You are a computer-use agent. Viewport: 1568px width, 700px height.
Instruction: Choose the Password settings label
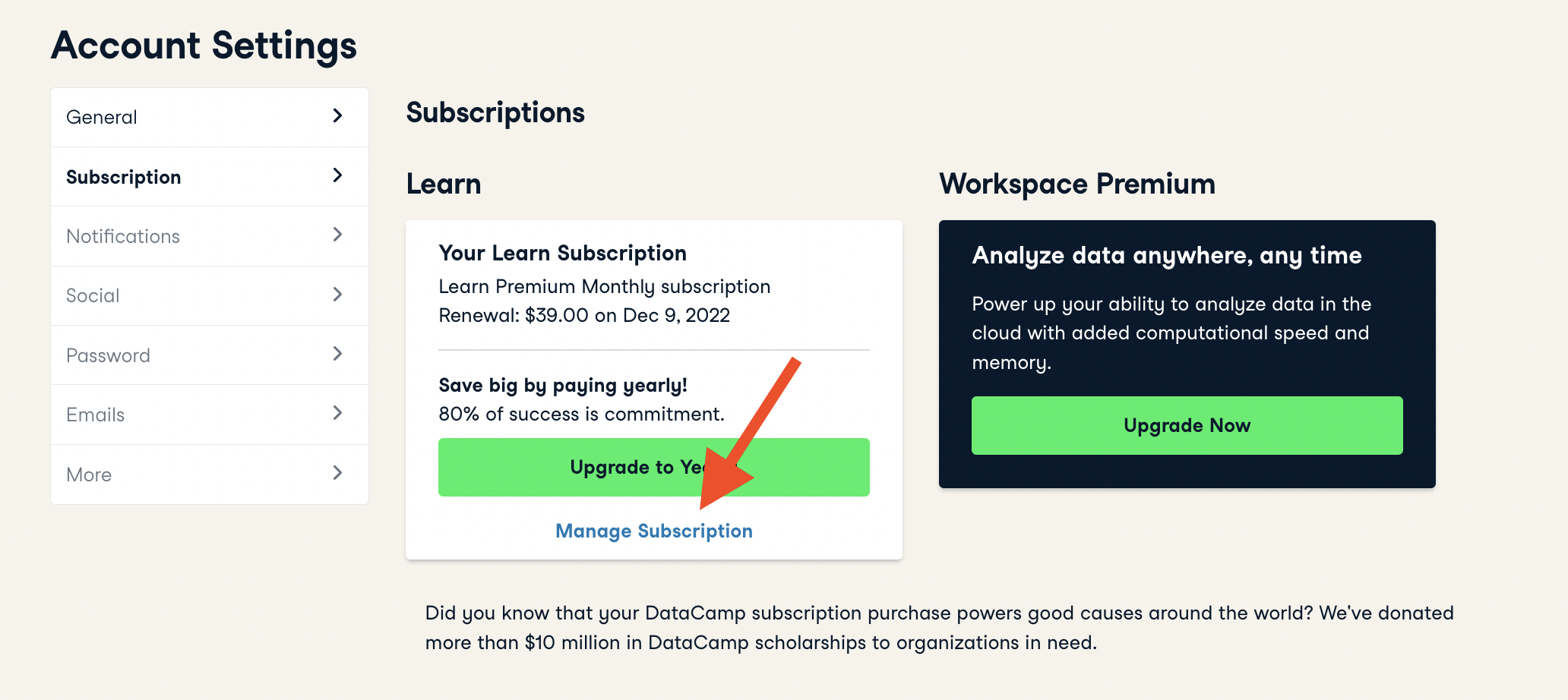coord(108,355)
